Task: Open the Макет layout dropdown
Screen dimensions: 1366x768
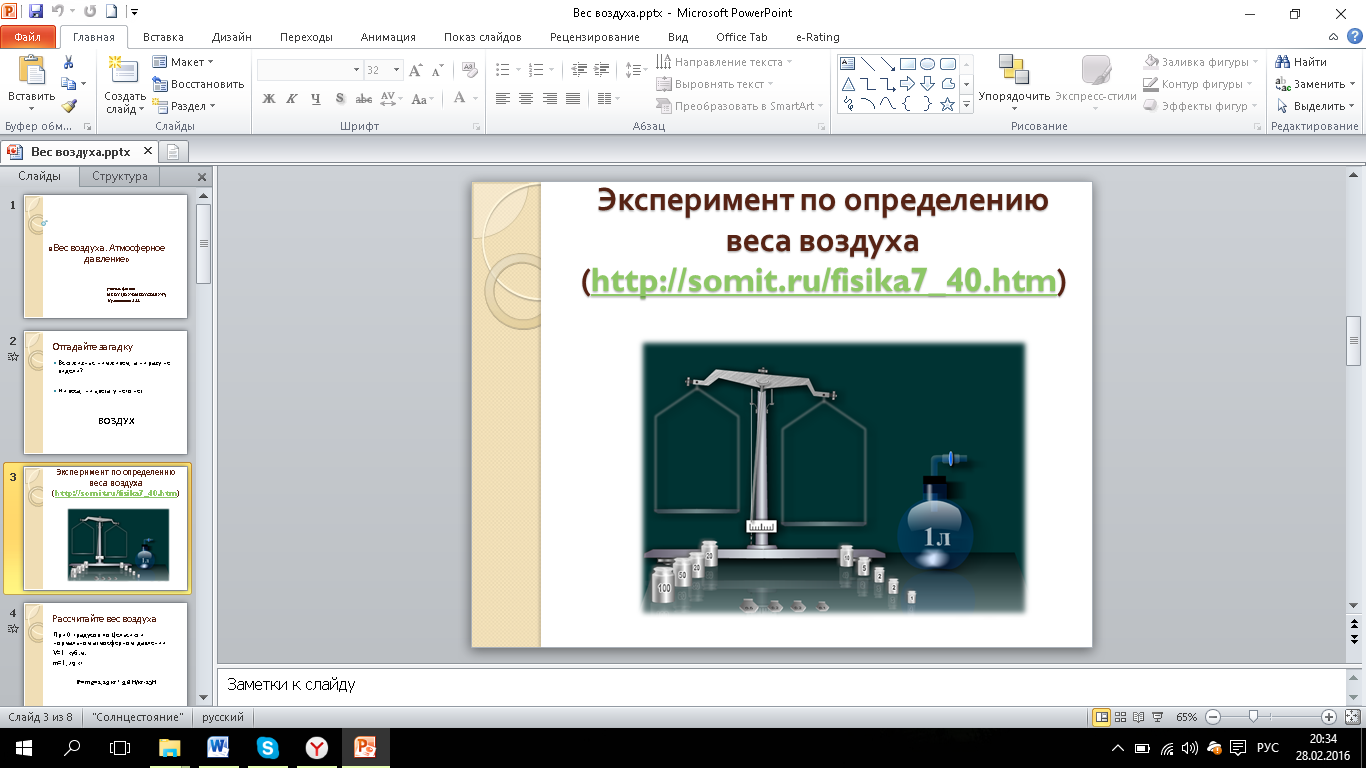Action: click(183, 62)
